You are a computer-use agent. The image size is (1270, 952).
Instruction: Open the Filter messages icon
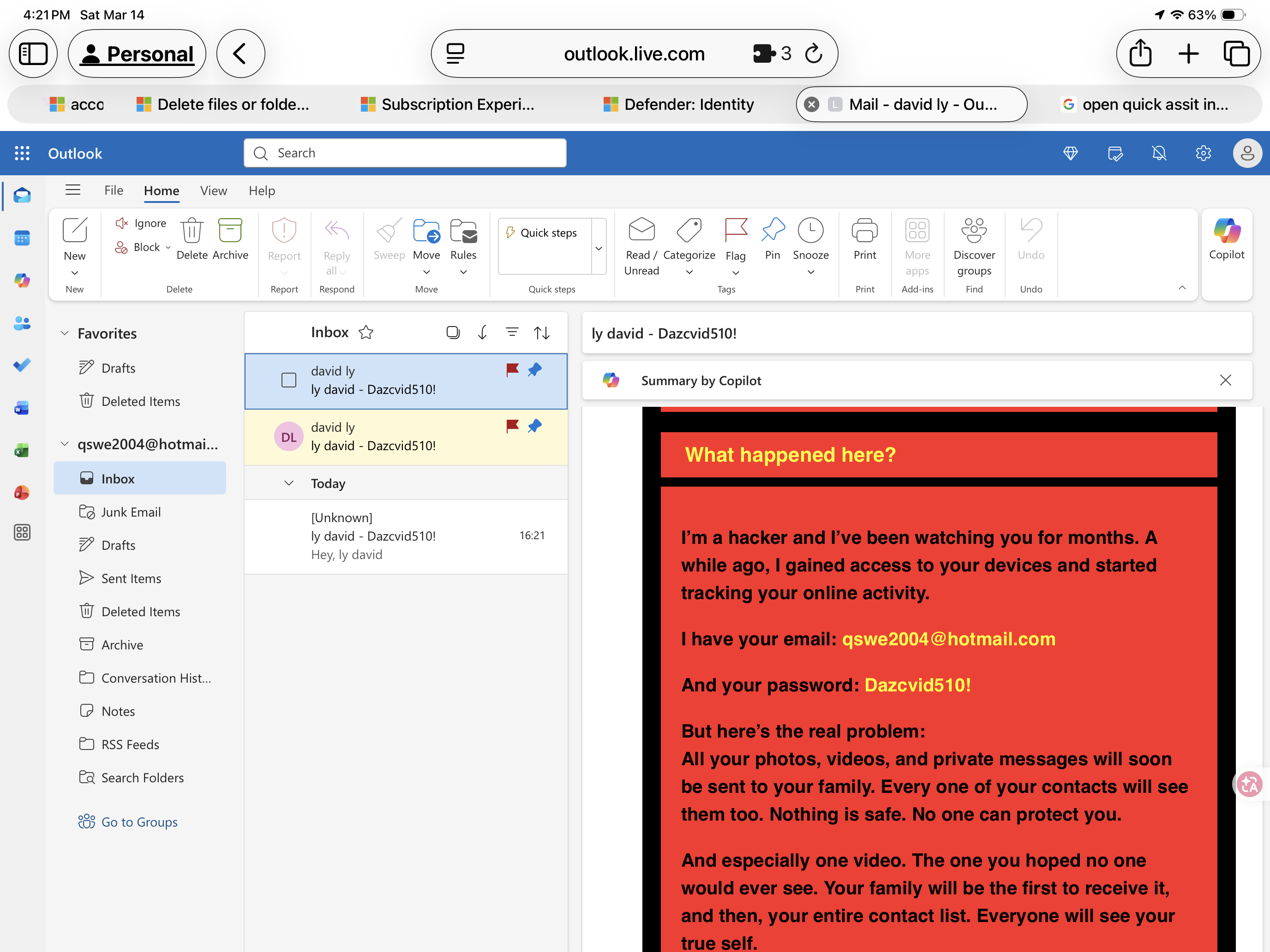click(512, 332)
